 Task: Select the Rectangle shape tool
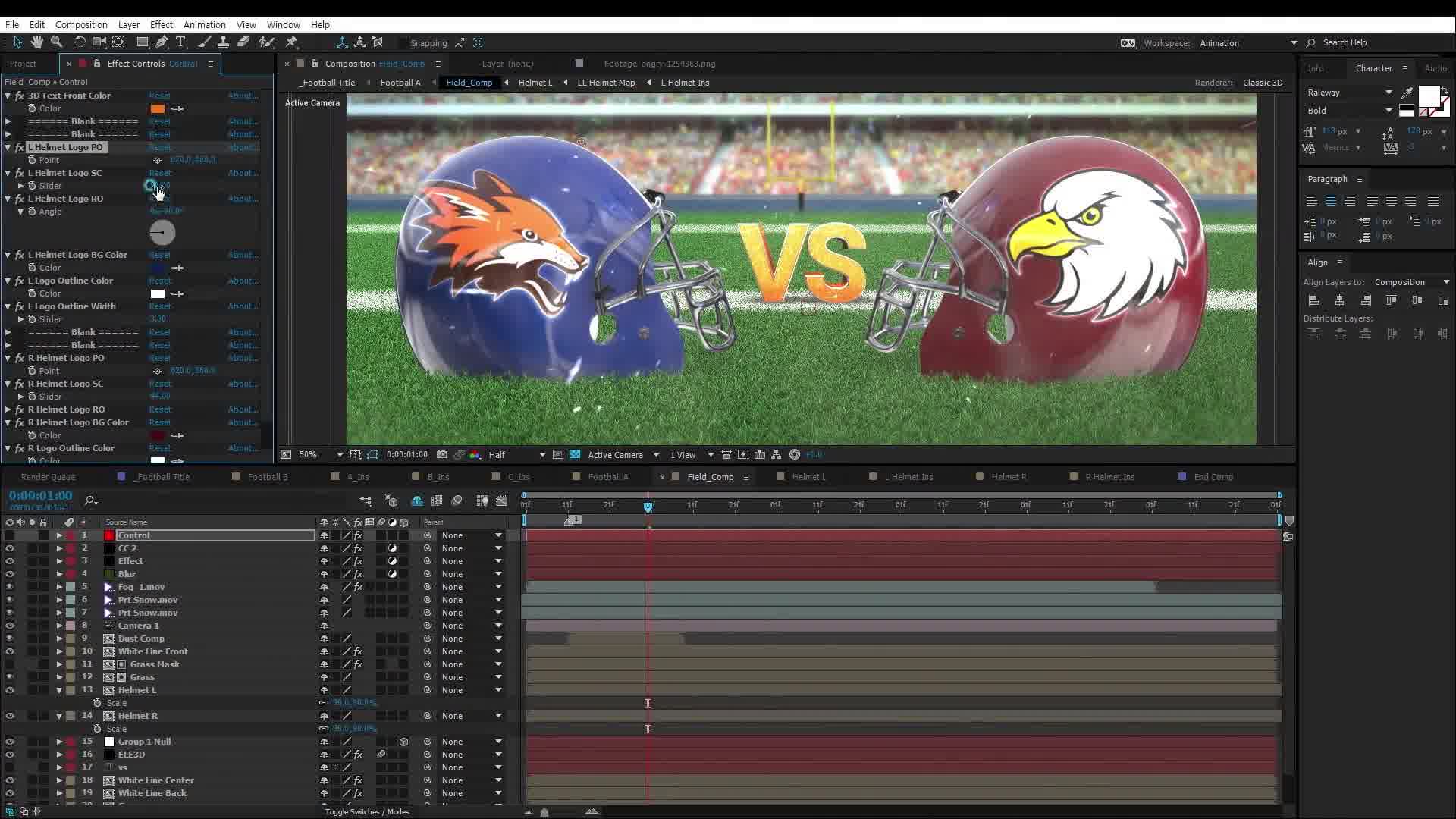coord(142,42)
